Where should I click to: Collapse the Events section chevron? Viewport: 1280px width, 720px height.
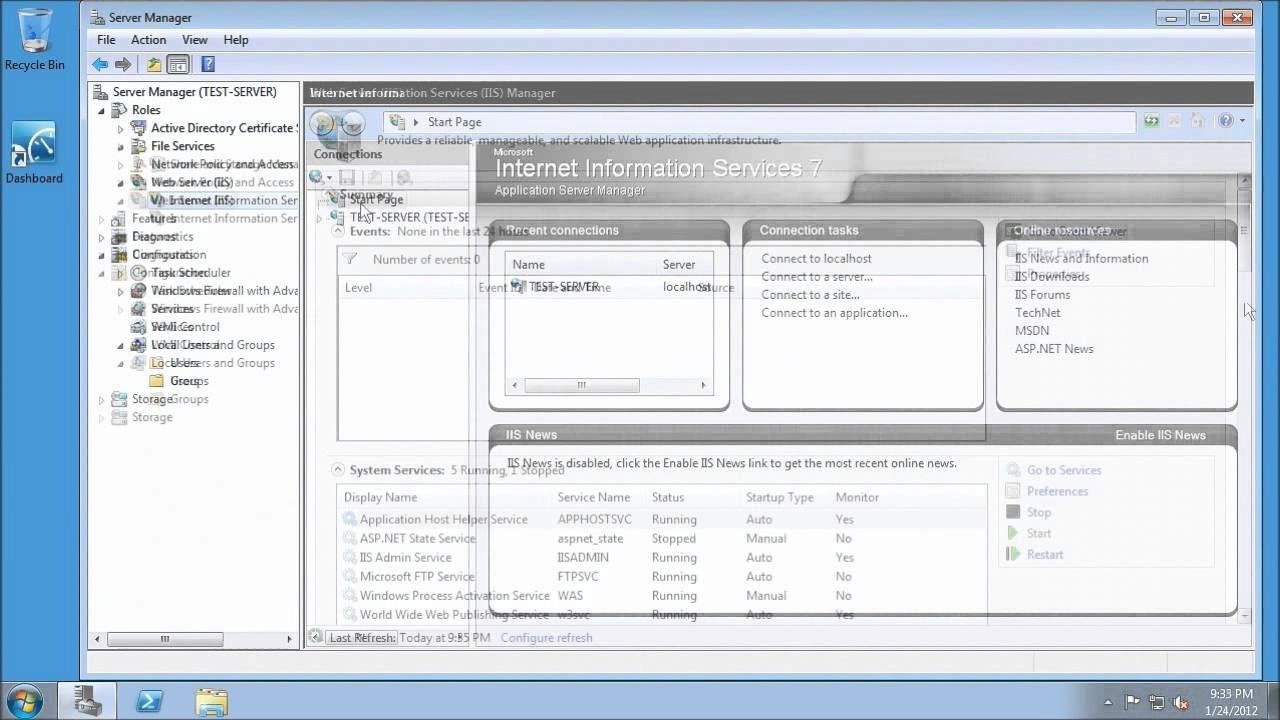[338, 231]
